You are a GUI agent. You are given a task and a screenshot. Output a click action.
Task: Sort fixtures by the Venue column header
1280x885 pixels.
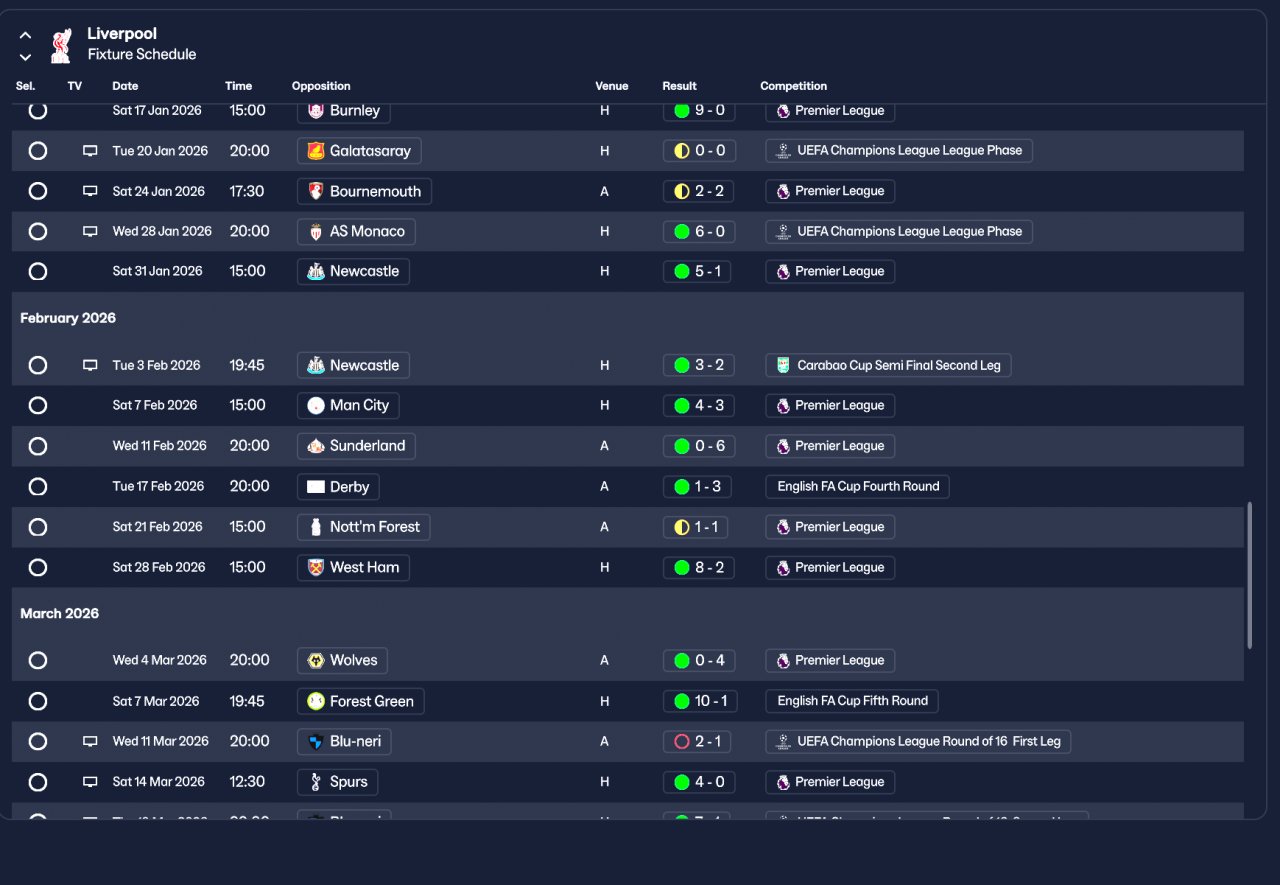pos(612,86)
